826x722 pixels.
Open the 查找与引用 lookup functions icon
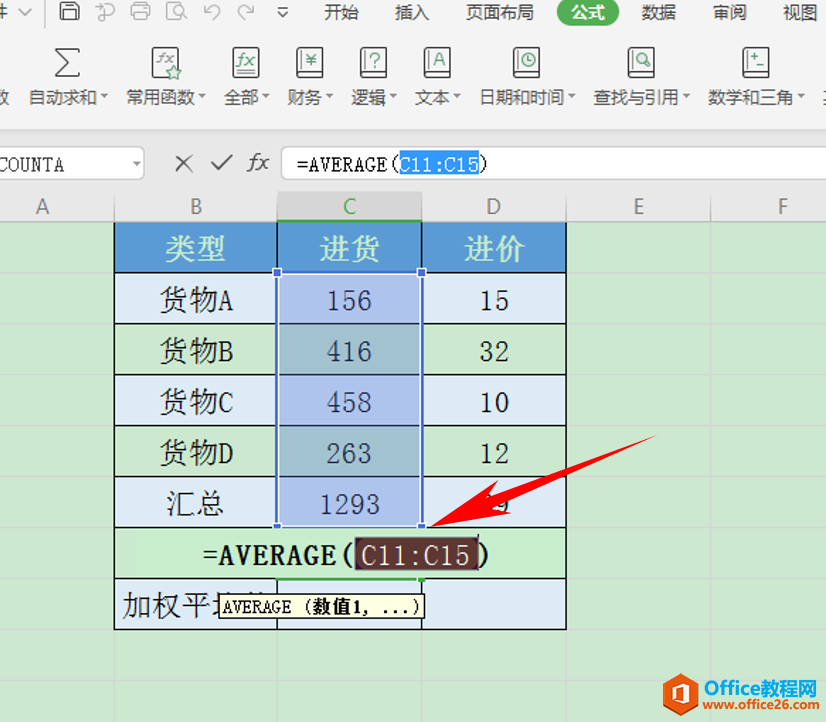click(x=641, y=63)
